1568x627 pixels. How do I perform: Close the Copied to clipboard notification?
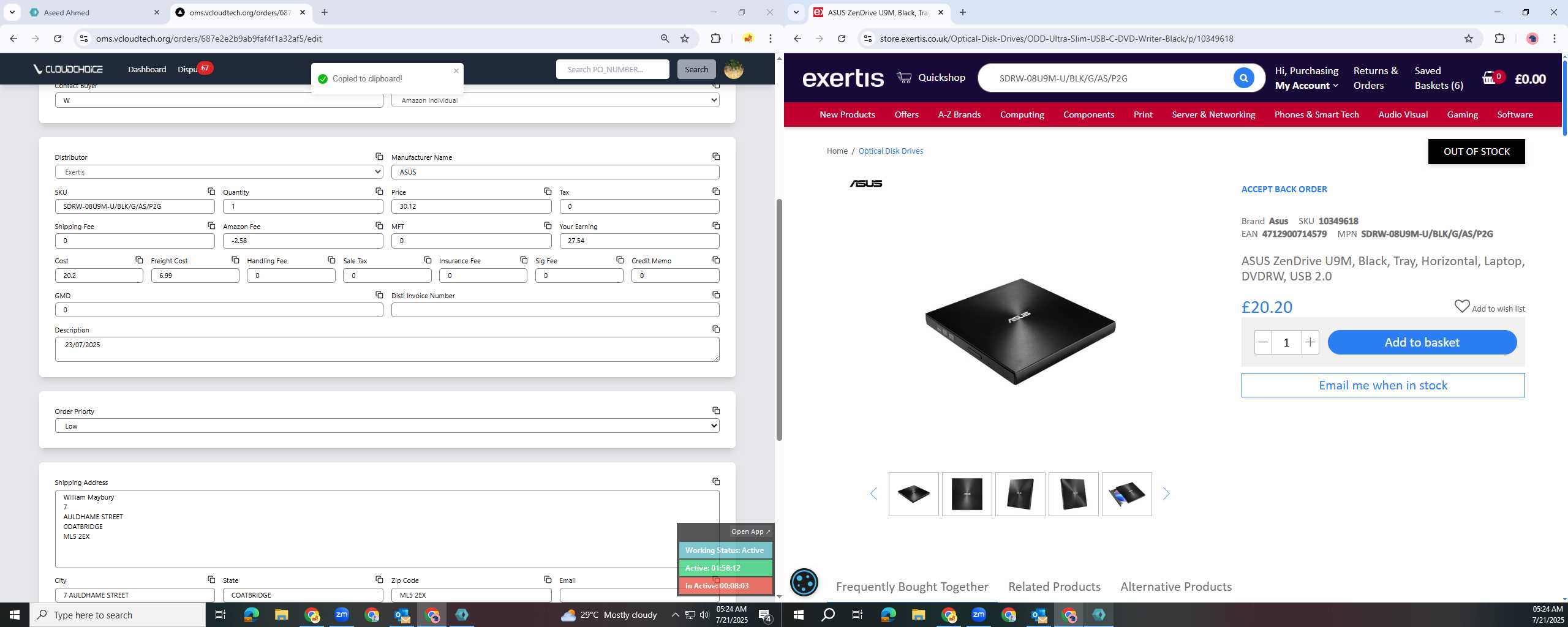click(456, 70)
